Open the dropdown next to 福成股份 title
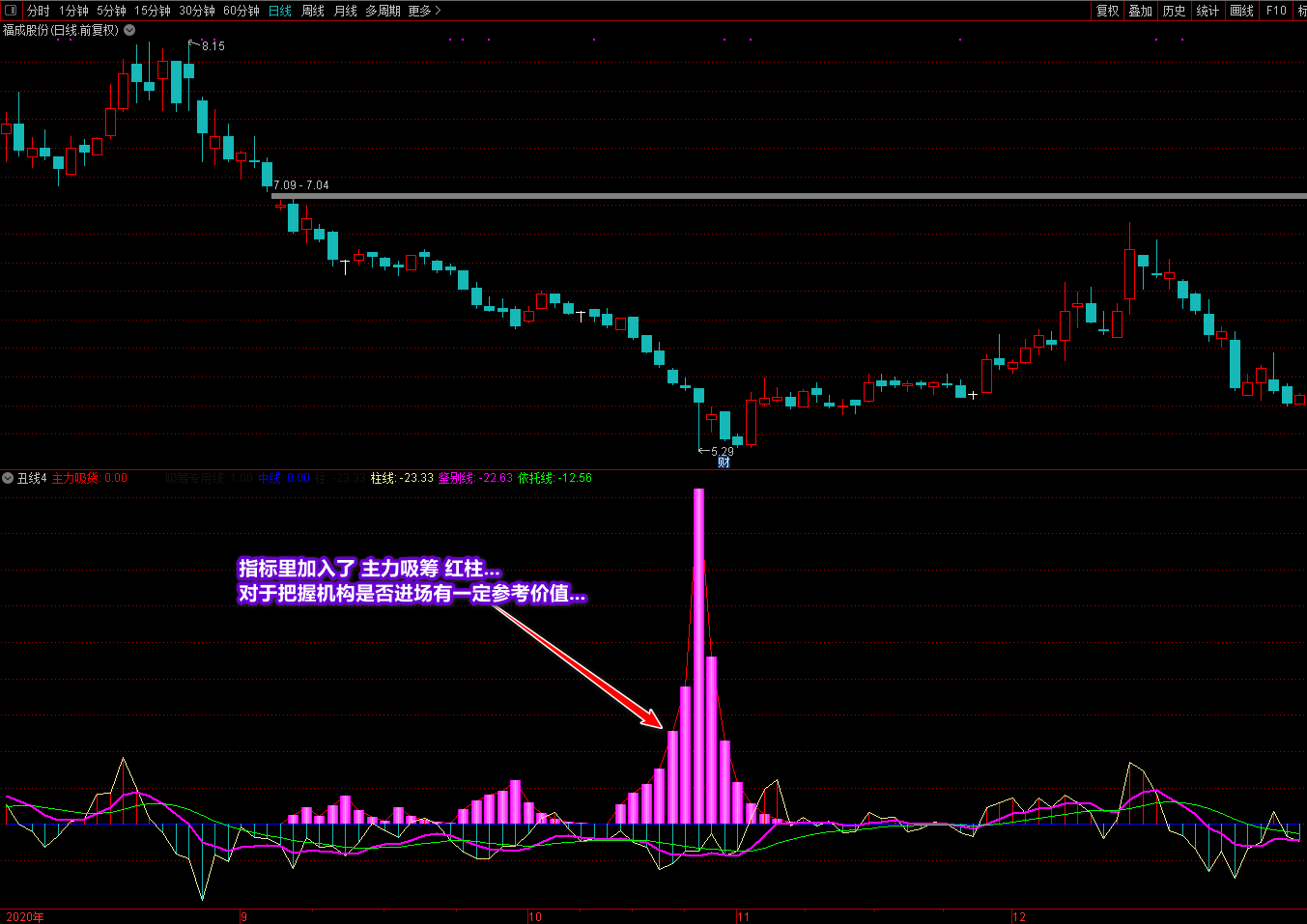1307x924 pixels. [129, 30]
